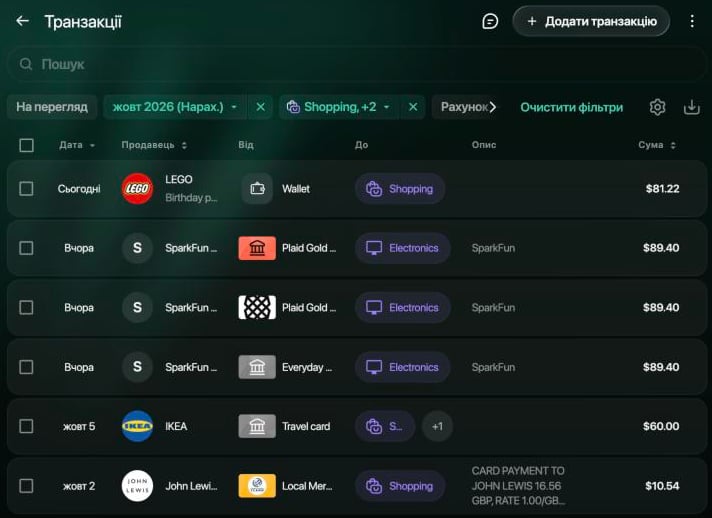The image size is (712, 518).
Task: Click Очистити фільтри link
Action: [x=571, y=108]
